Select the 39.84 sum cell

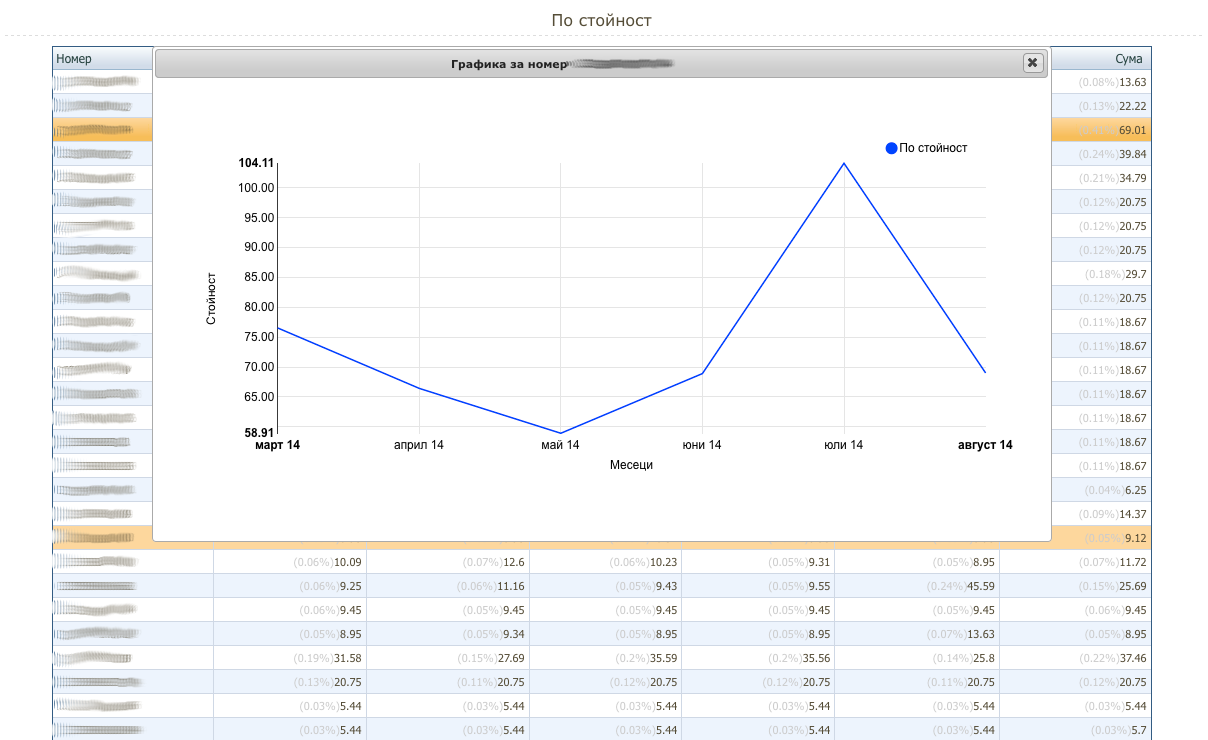pos(1132,154)
